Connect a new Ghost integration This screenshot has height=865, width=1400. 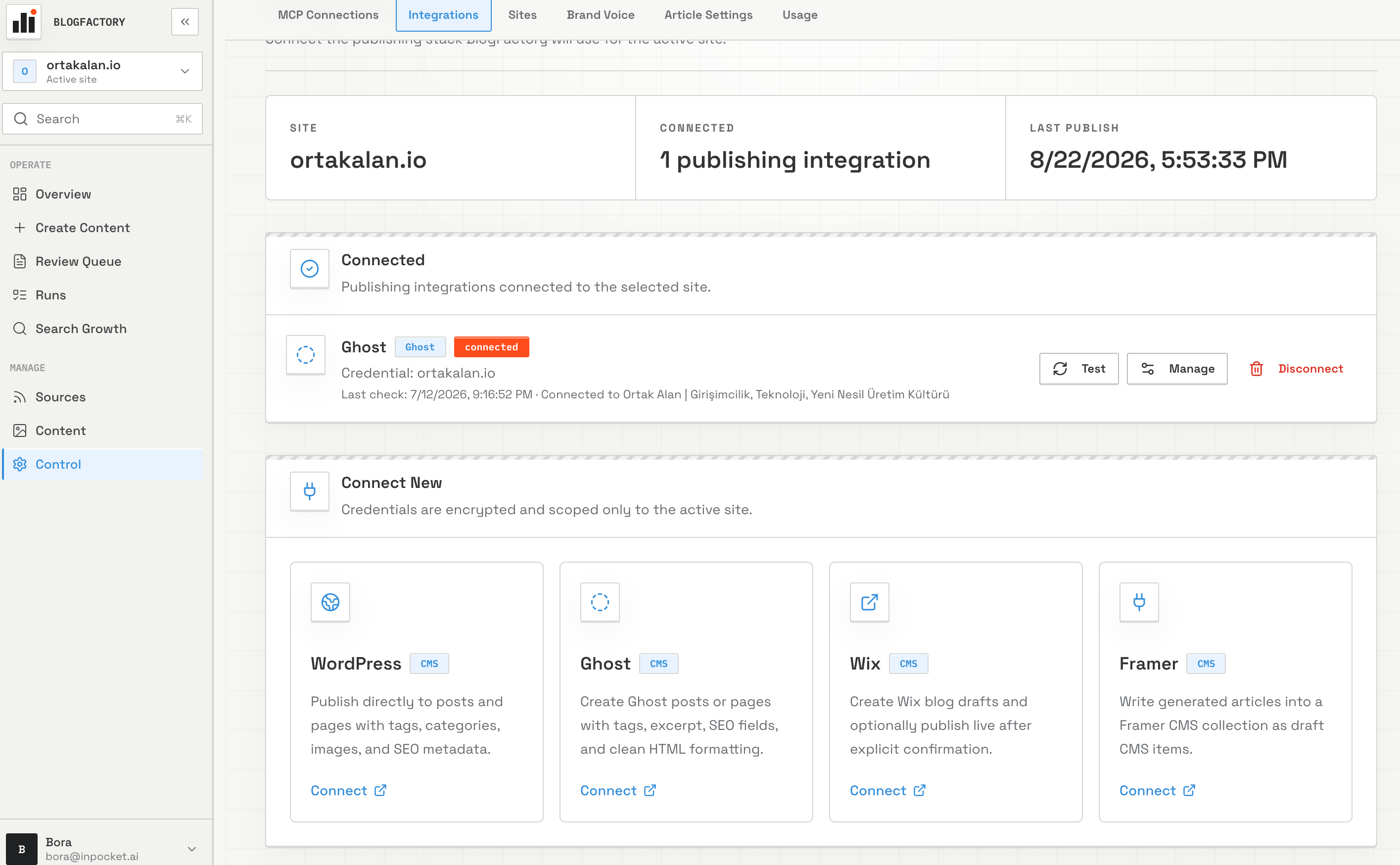point(618,791)
